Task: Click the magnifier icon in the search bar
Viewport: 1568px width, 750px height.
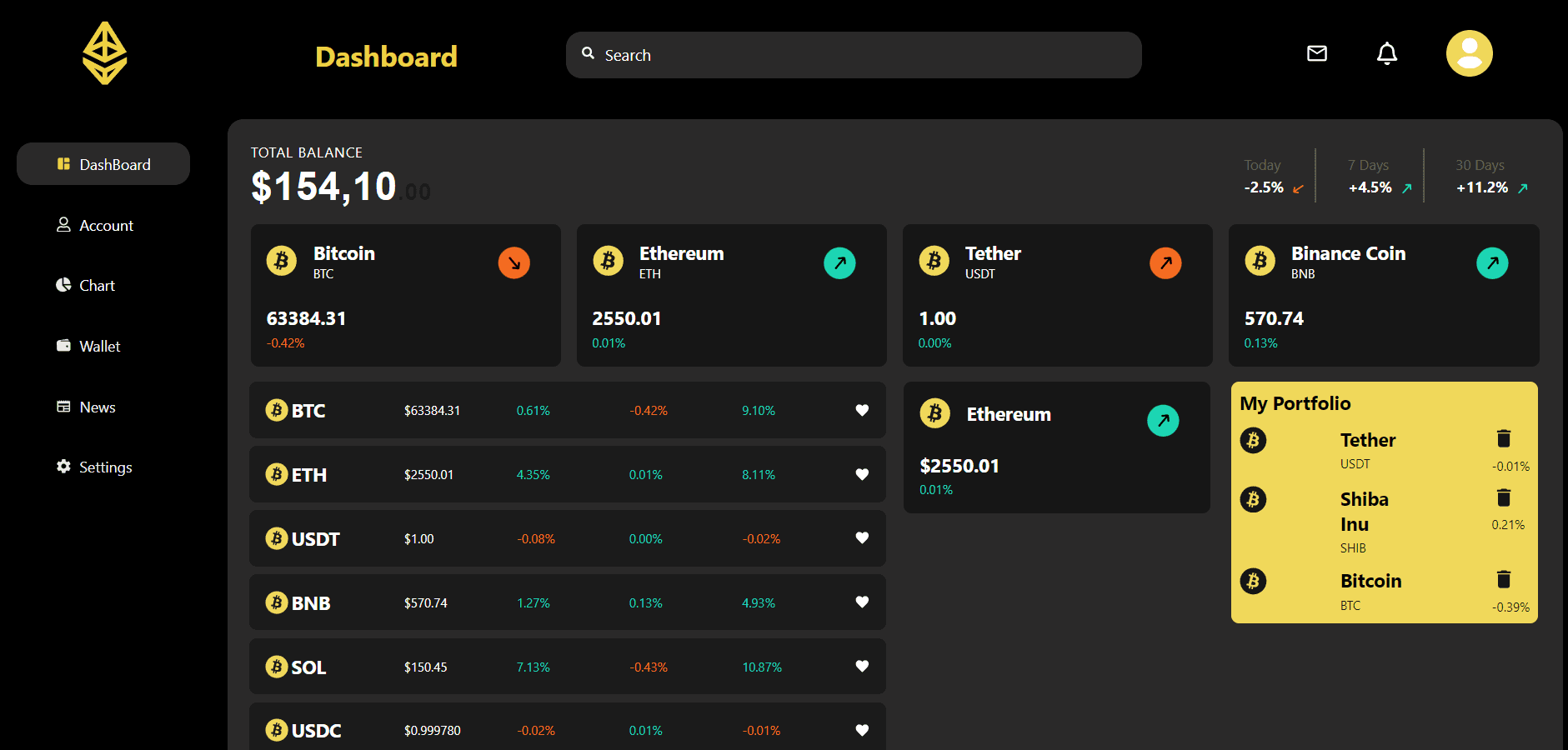Action: click(x=589, y=53)
